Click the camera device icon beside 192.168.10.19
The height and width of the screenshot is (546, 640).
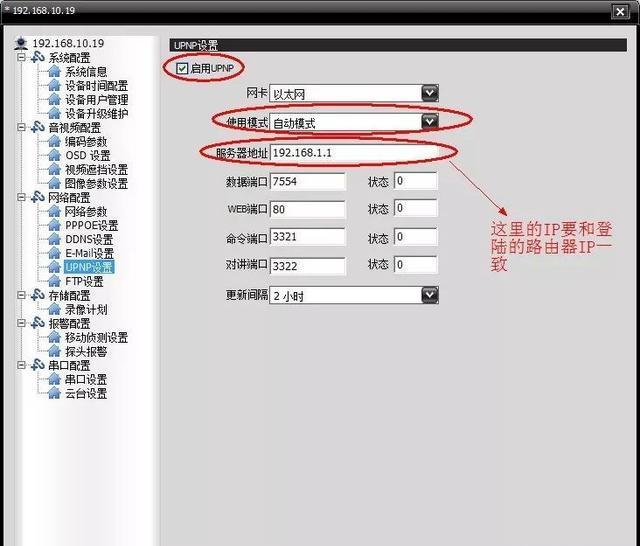[x=20, y=43]
